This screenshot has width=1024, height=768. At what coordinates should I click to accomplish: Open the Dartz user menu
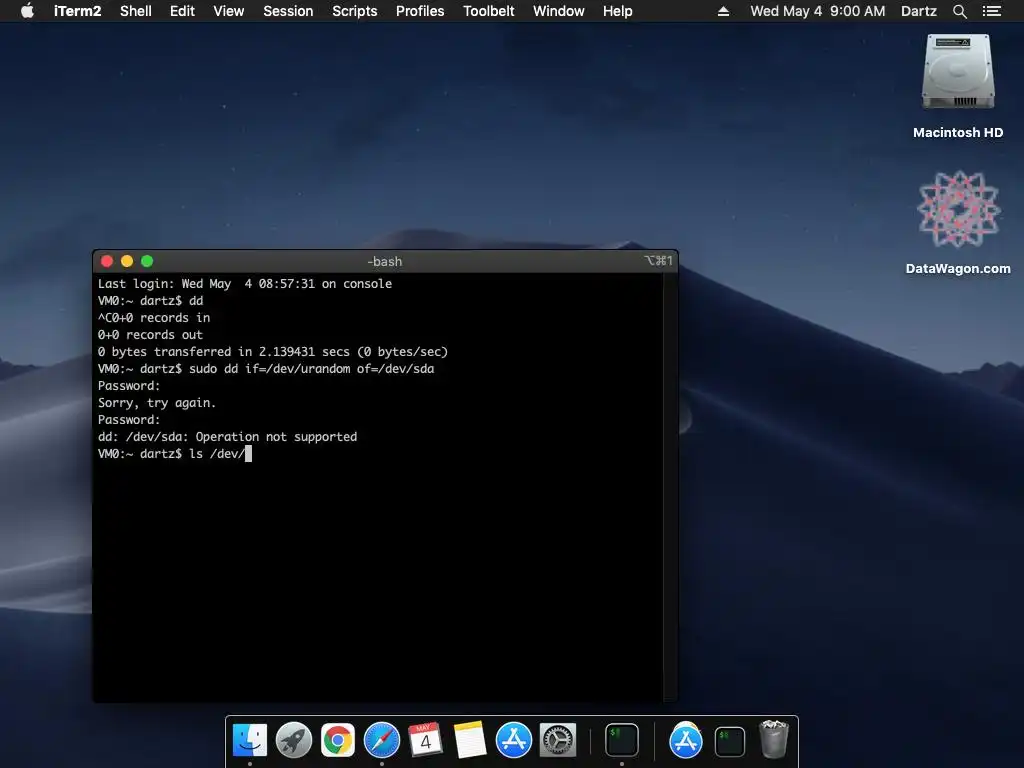point(918,11)
